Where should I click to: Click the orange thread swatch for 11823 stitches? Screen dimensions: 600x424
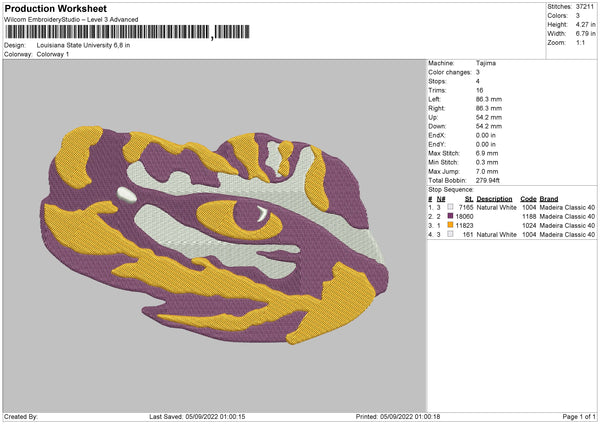click(x=450, y=225)
